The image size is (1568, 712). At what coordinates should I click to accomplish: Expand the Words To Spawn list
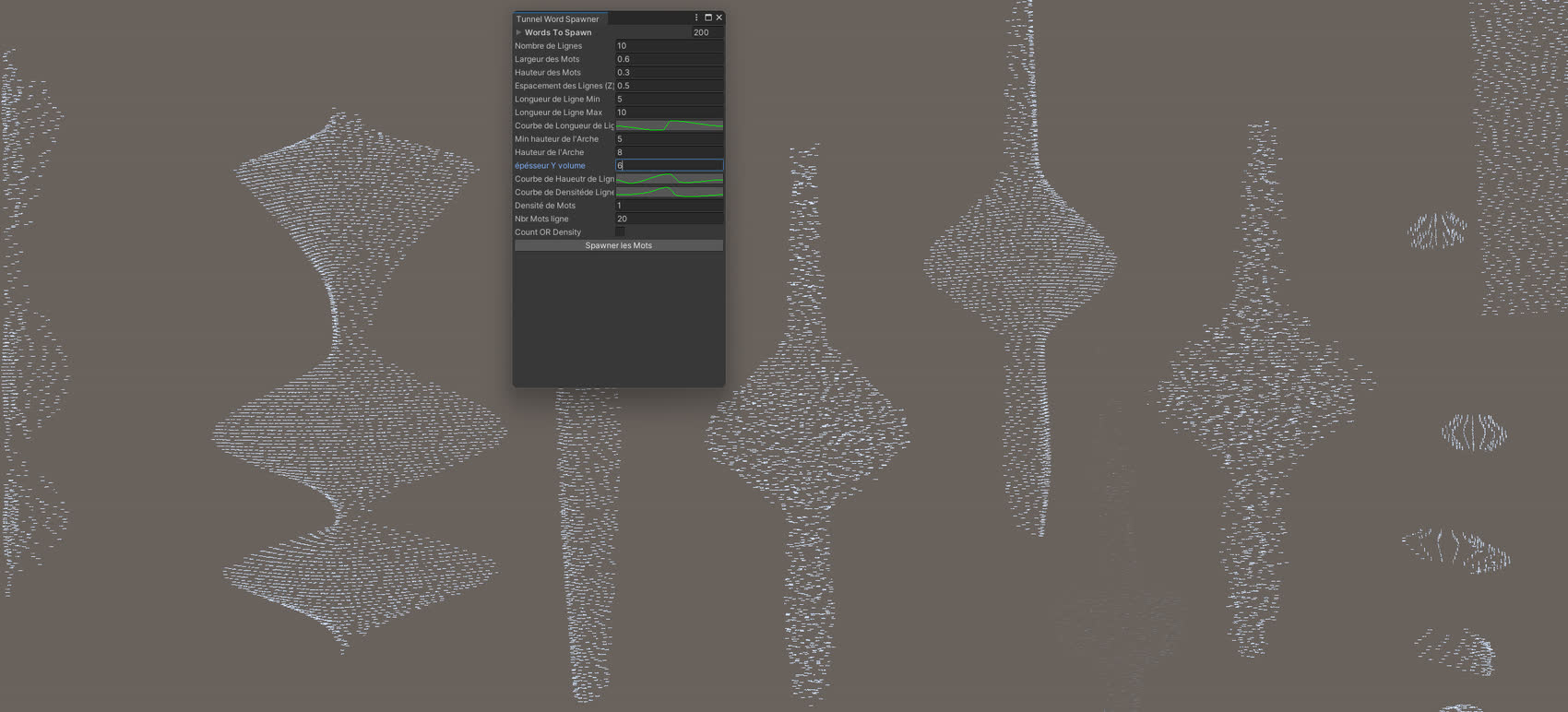(x=518, y=32)
